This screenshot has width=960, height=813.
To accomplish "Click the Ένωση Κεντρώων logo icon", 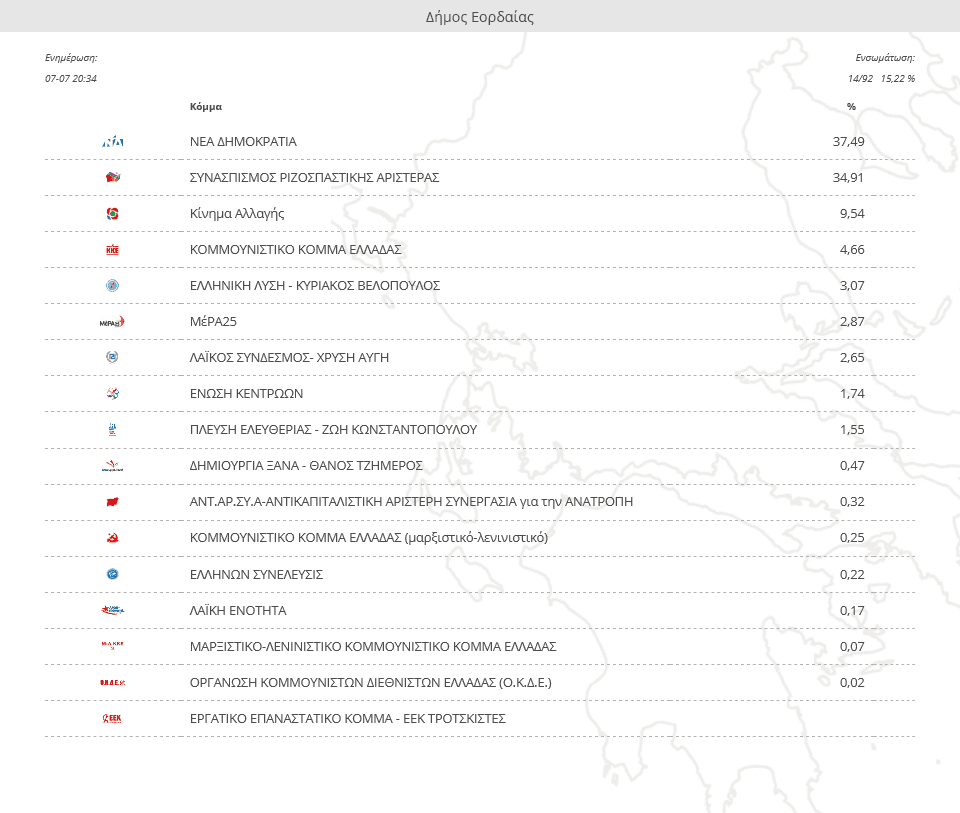I will pyautogui.click(x=113, y=394).
